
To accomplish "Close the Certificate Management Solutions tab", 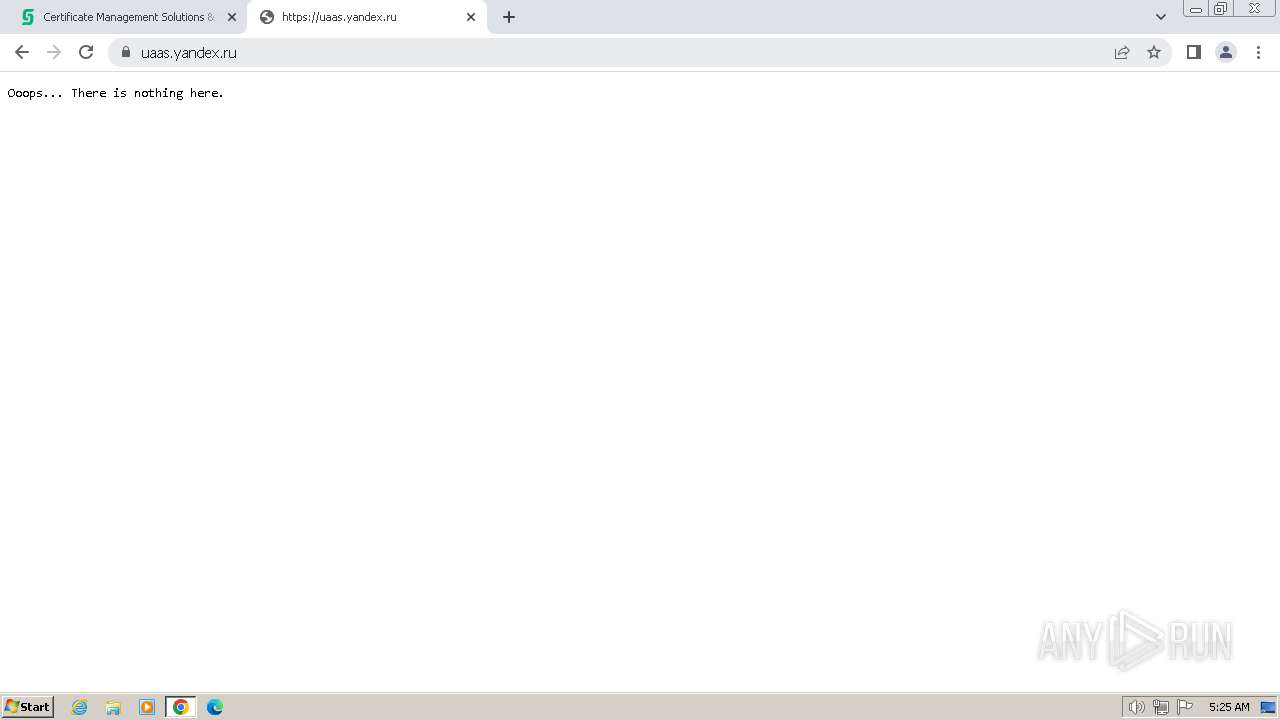I will (x=232, y=17).
